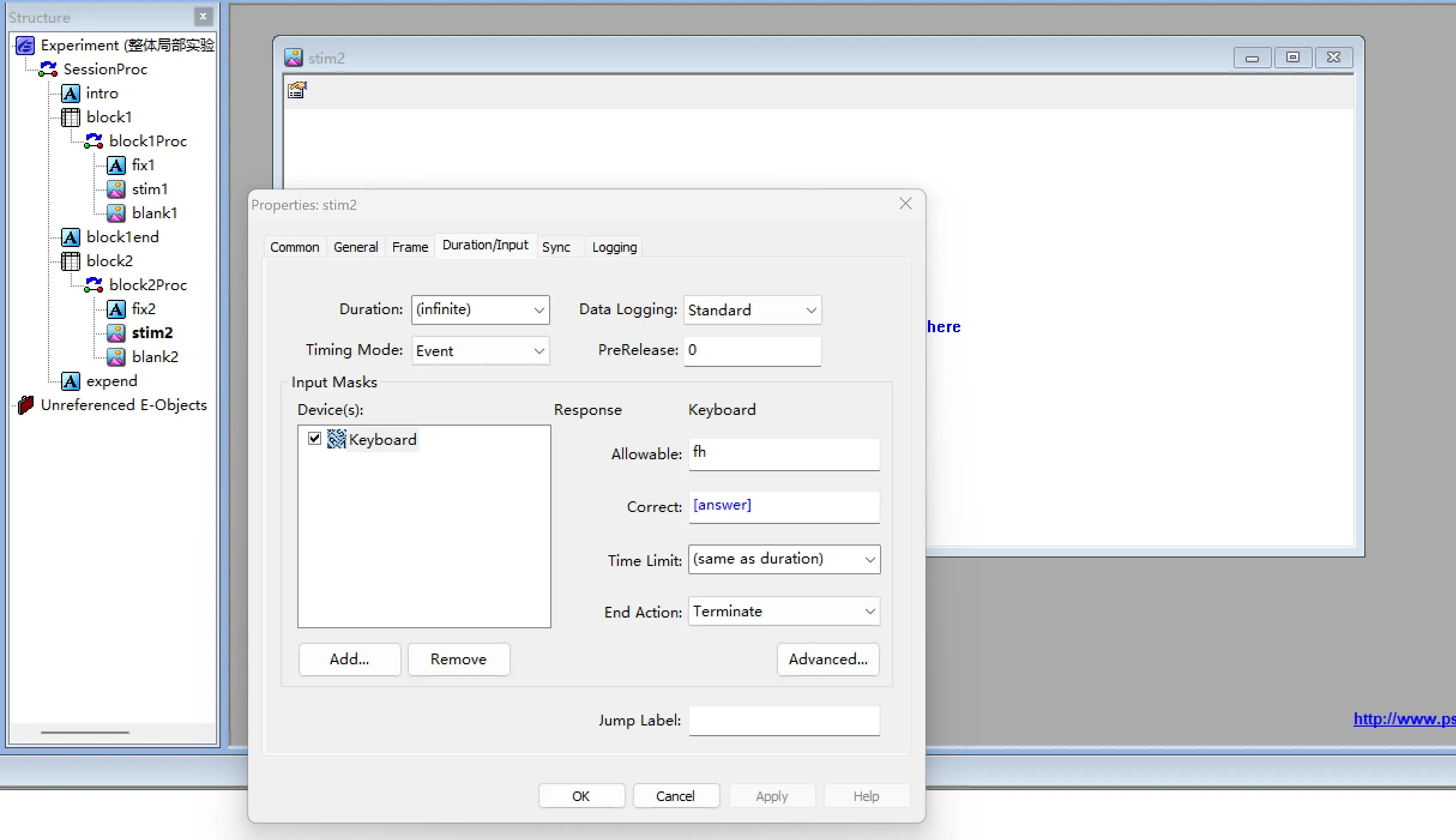
Task: Click the Remove device button
Action: pyautogui.click(x=459, y=660)
